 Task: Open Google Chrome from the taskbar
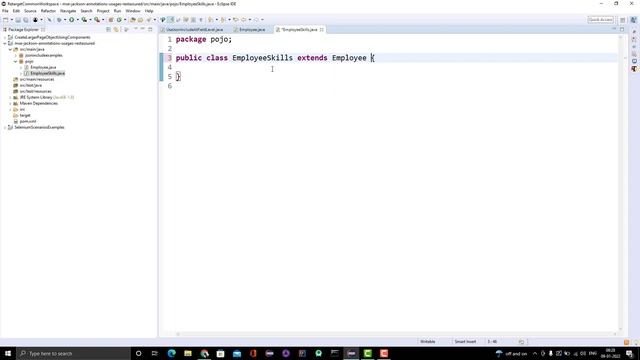204,353
